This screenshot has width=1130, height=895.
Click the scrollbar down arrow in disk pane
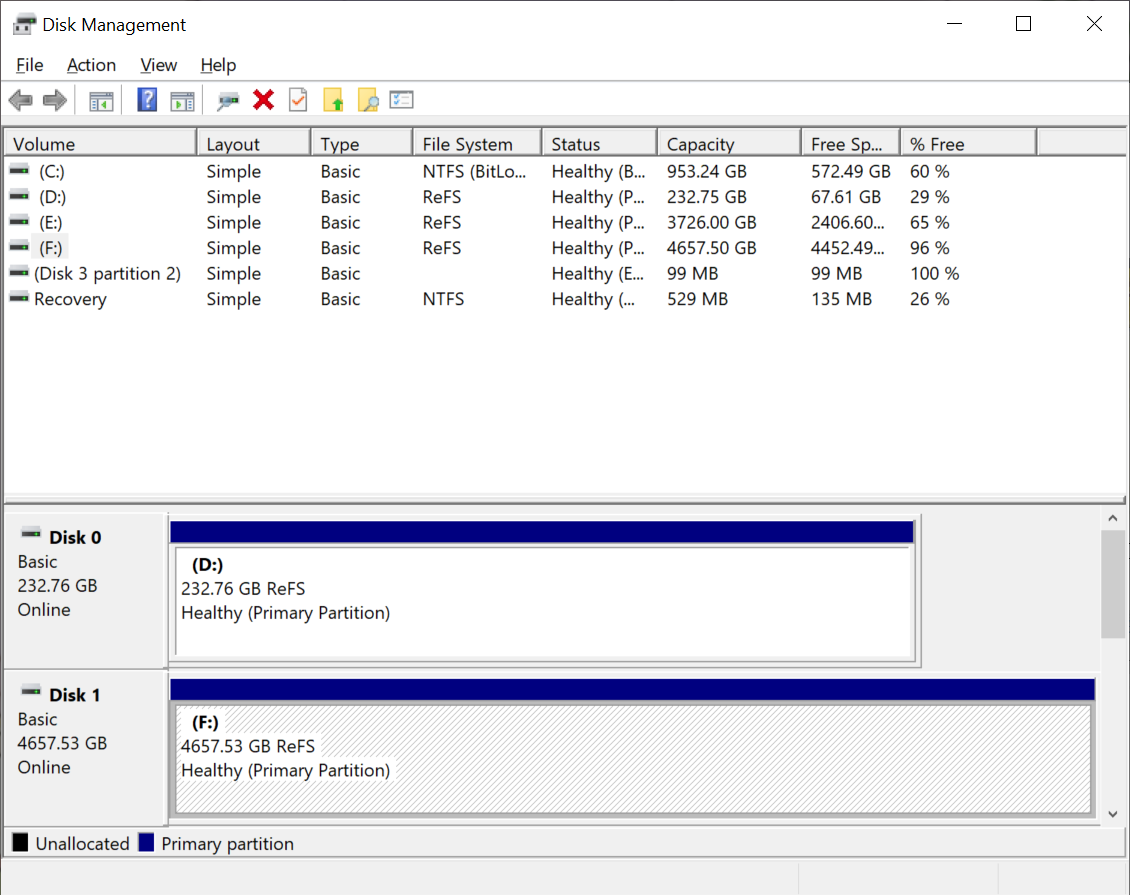1113,814
